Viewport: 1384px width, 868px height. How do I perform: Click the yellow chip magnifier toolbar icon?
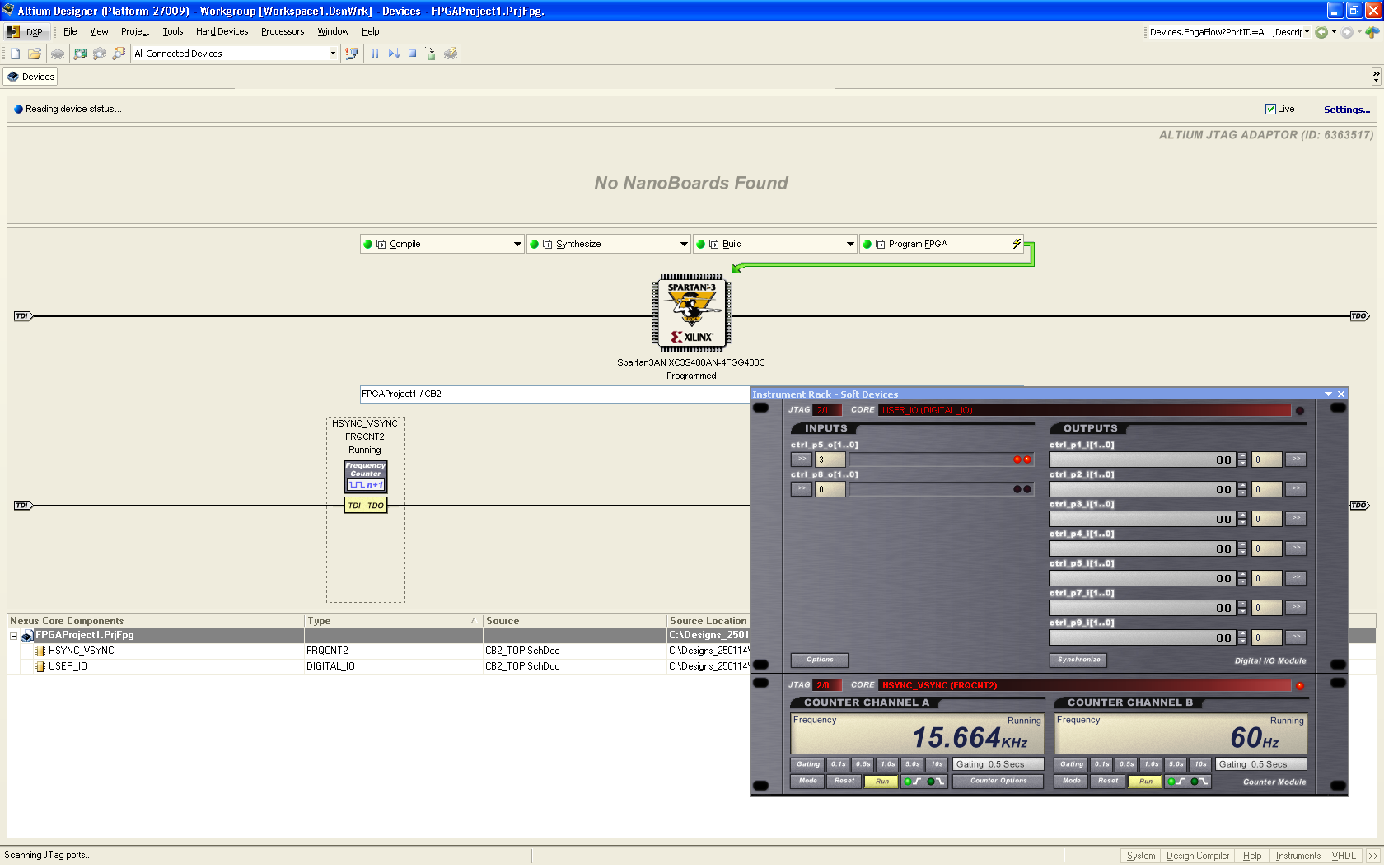119,54
